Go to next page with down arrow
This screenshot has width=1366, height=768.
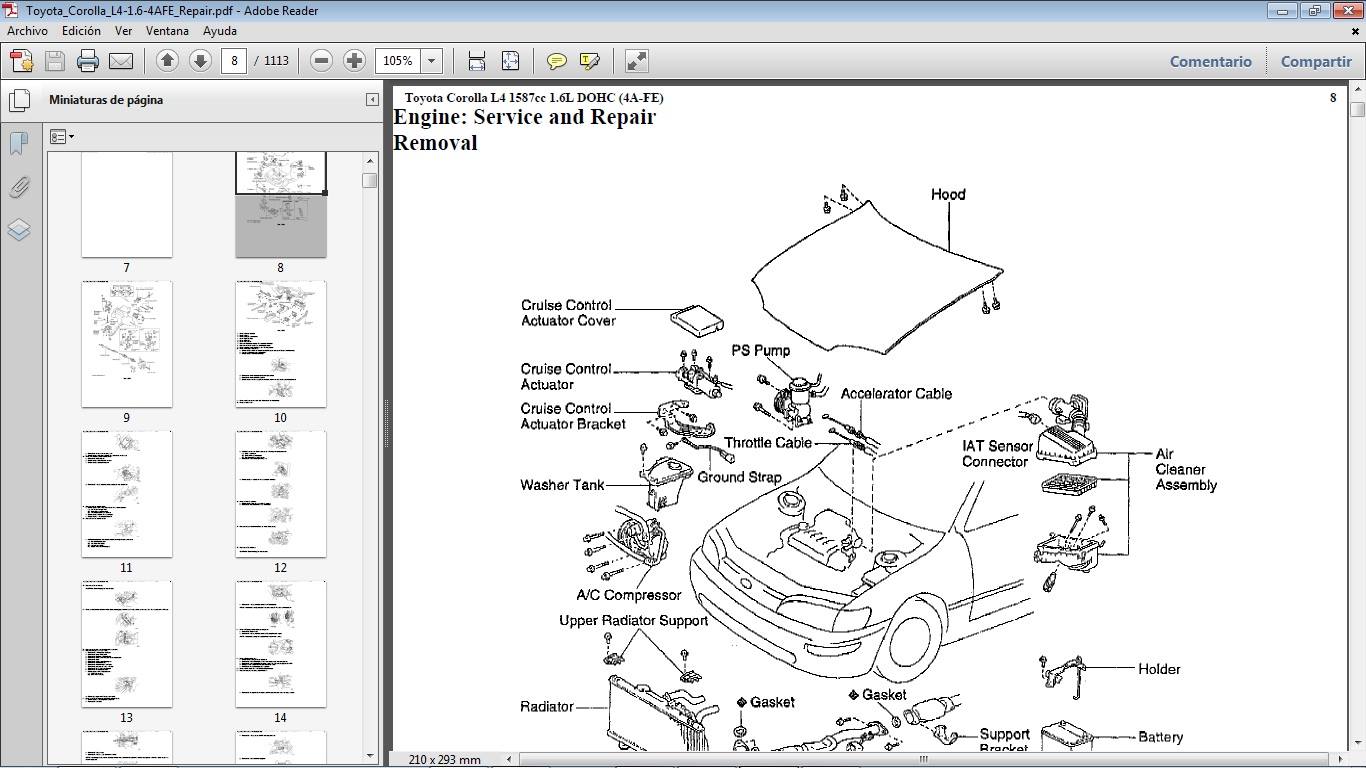[200, 61]
